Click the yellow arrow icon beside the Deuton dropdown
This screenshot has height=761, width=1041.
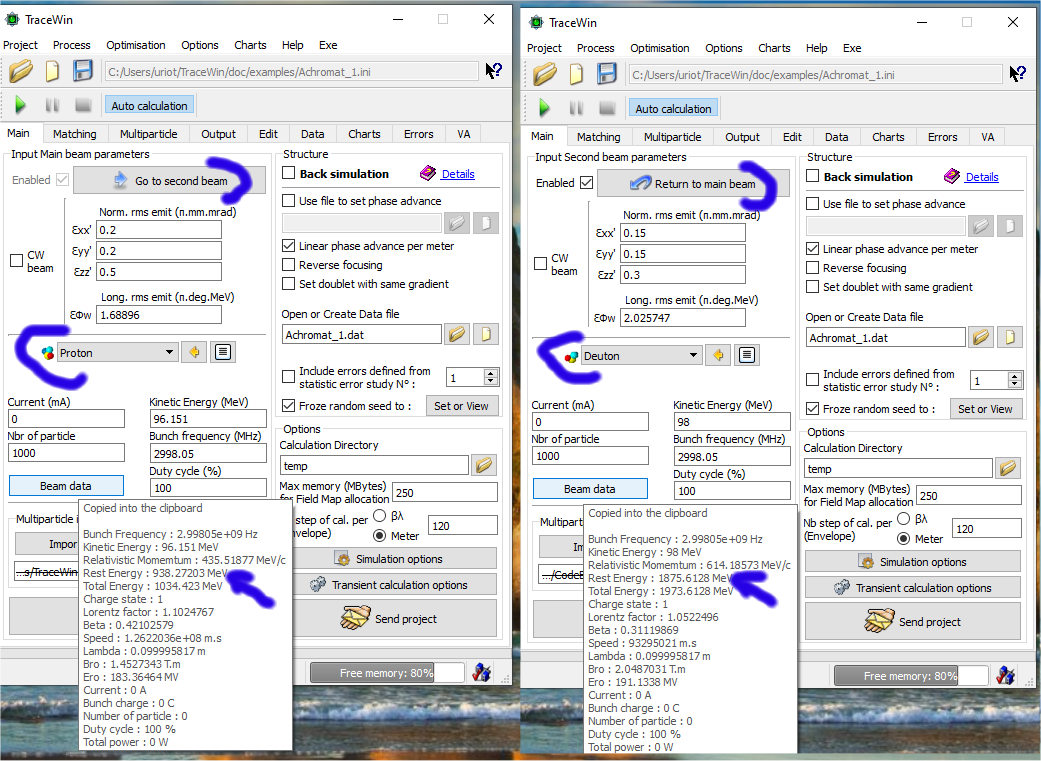click(716, 355)
